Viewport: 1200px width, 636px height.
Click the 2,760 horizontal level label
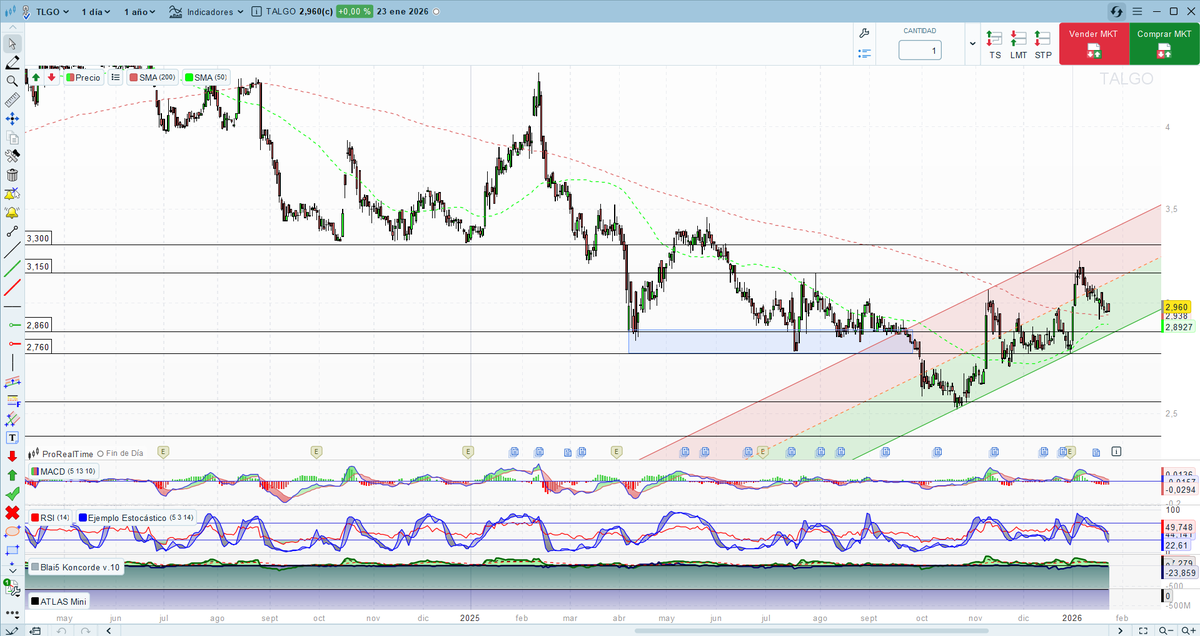[39, 347]
